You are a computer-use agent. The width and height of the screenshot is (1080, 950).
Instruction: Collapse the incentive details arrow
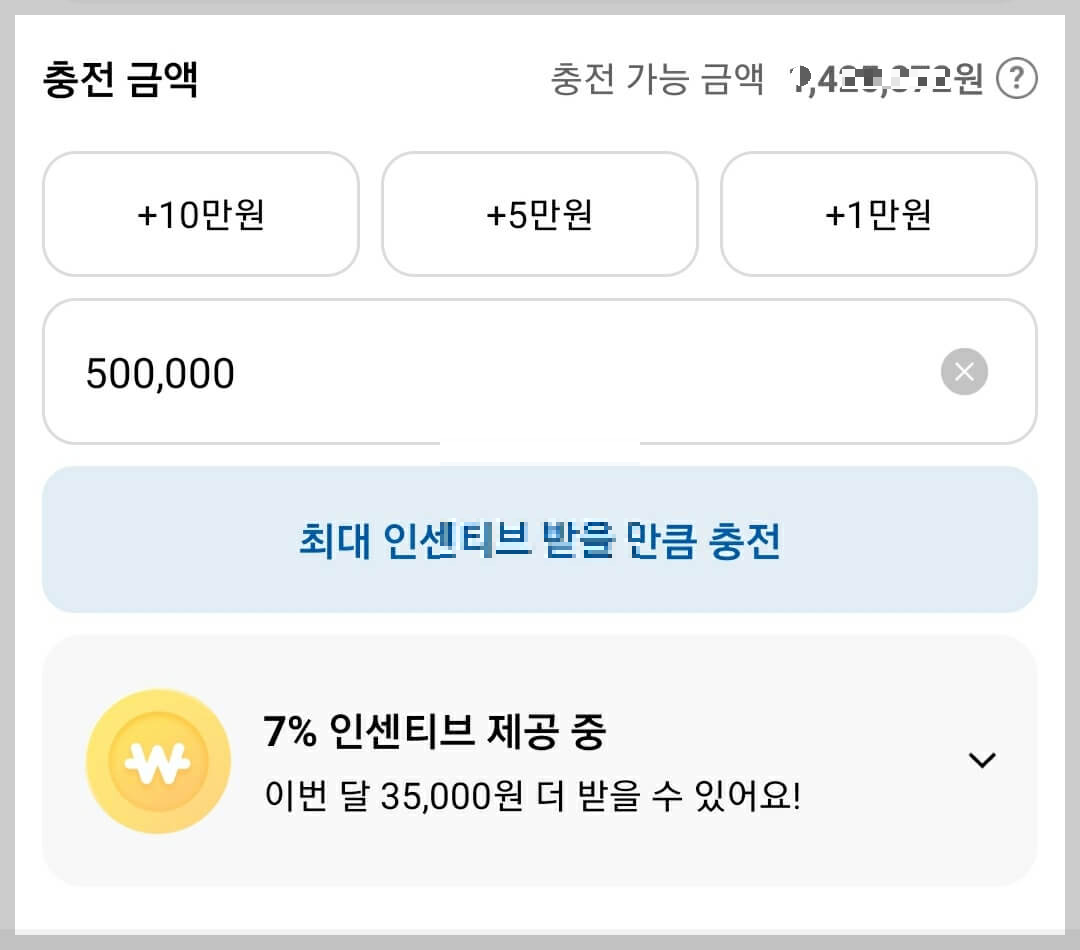tap(982, 761)
